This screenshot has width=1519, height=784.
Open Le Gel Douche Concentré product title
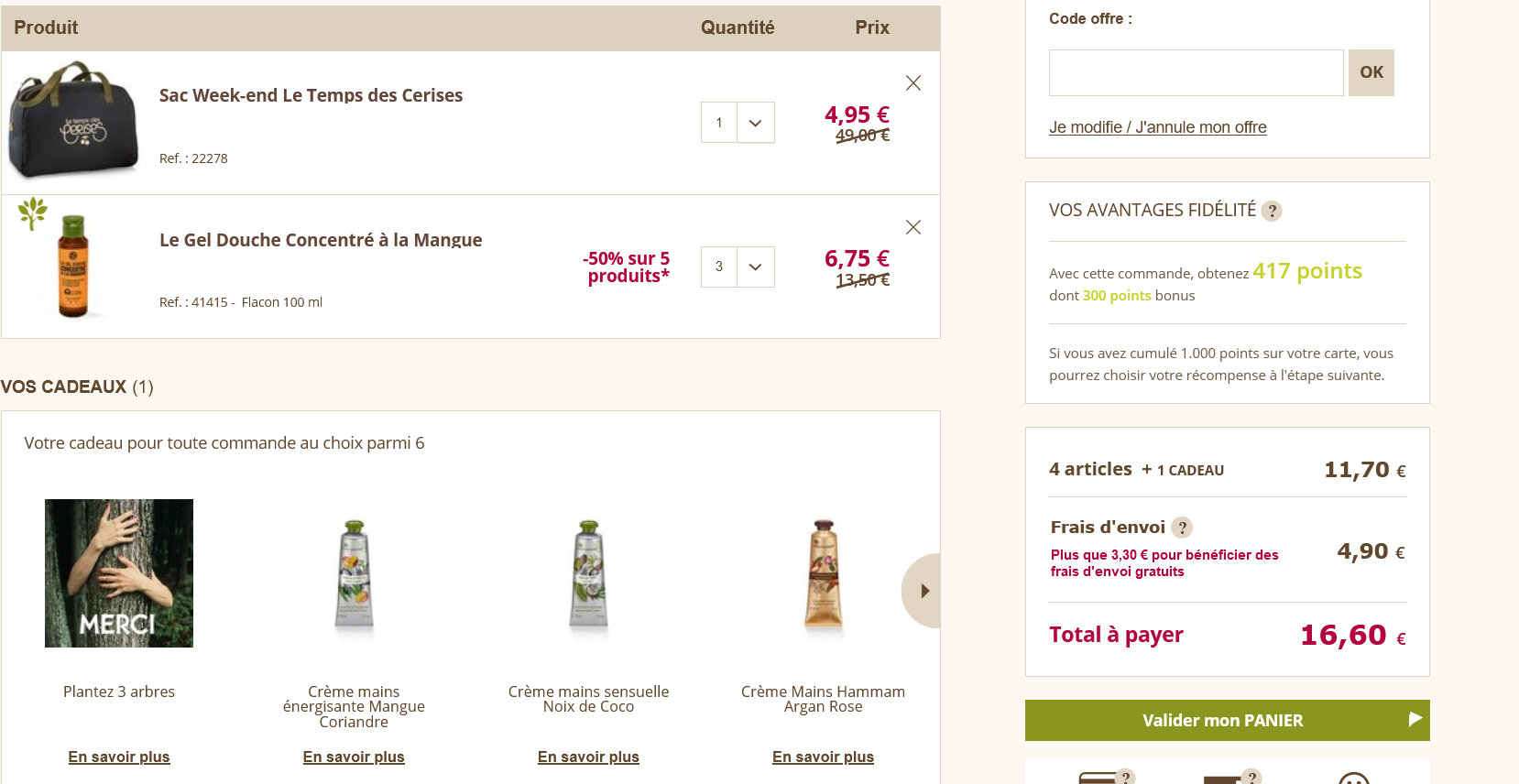pyautogui.click(x=321, y=240)
